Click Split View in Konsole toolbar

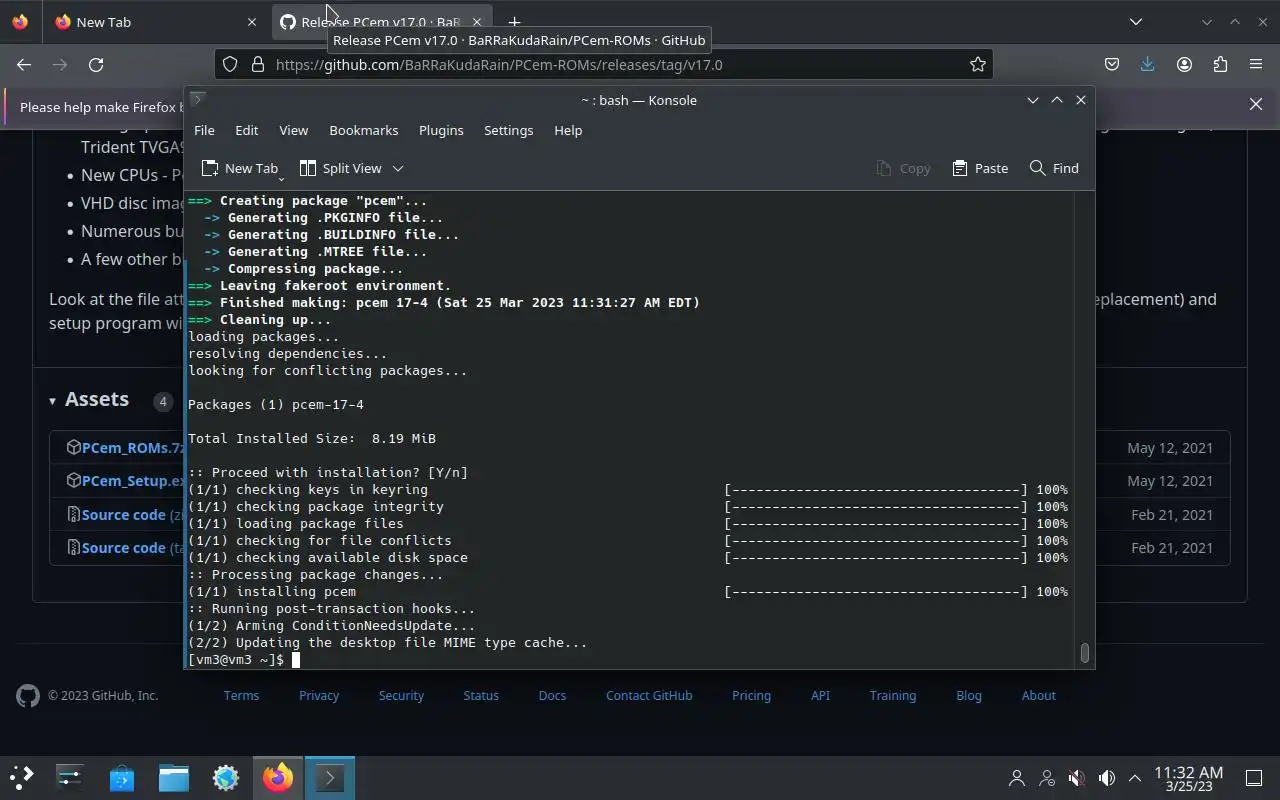pos(341,168)
